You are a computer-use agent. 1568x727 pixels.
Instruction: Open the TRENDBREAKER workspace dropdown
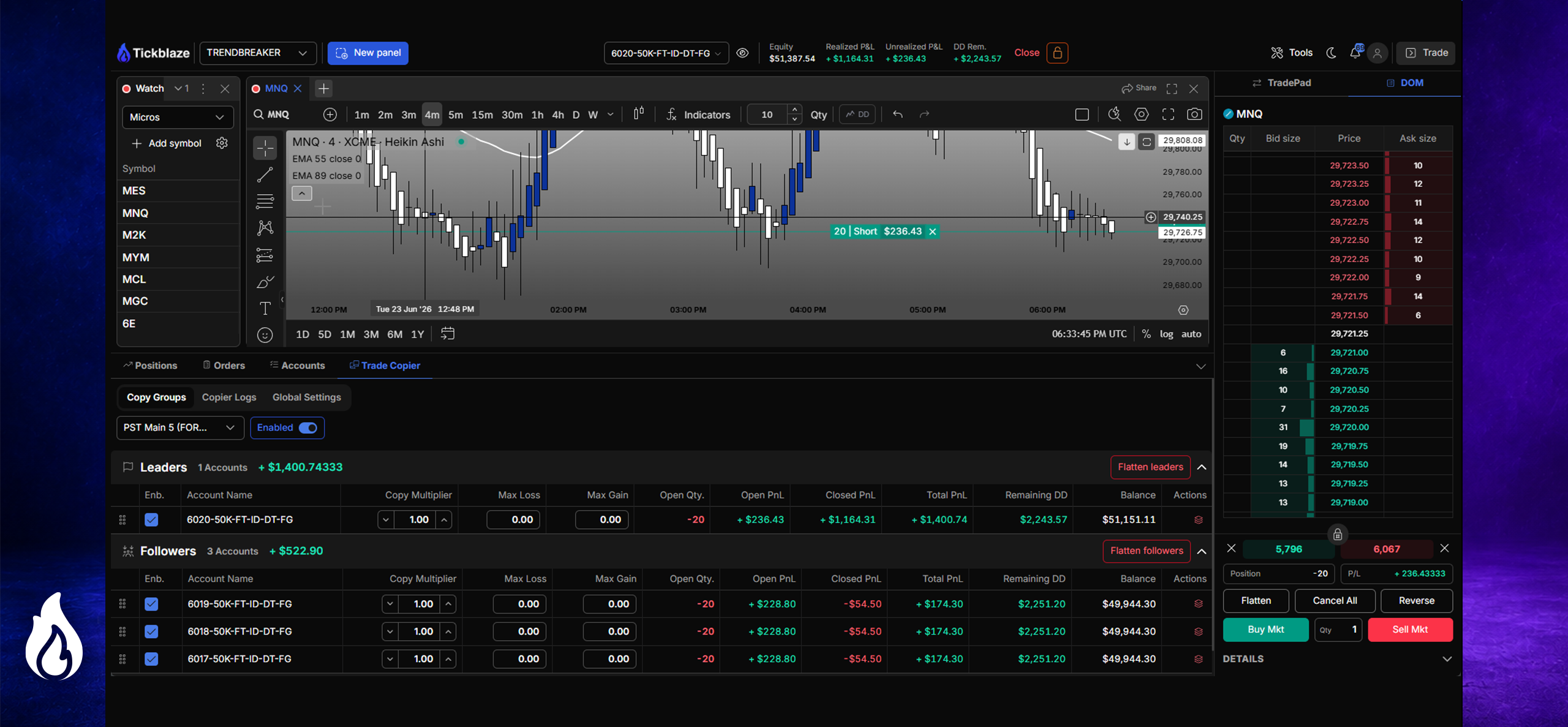258,53
